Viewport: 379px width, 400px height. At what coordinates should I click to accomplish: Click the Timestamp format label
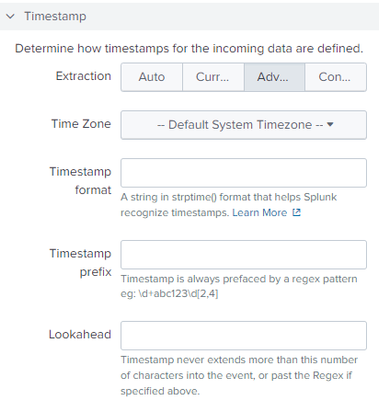point(80,181)
